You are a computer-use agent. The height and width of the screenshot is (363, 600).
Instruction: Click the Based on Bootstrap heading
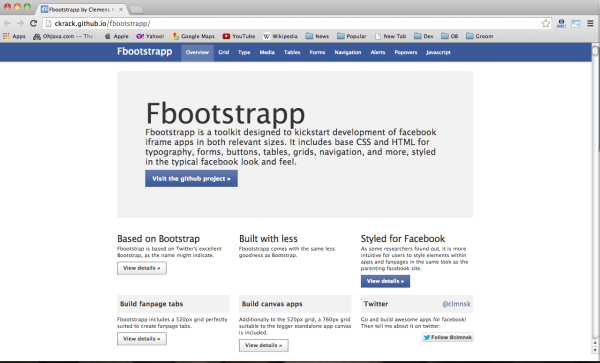158,239
